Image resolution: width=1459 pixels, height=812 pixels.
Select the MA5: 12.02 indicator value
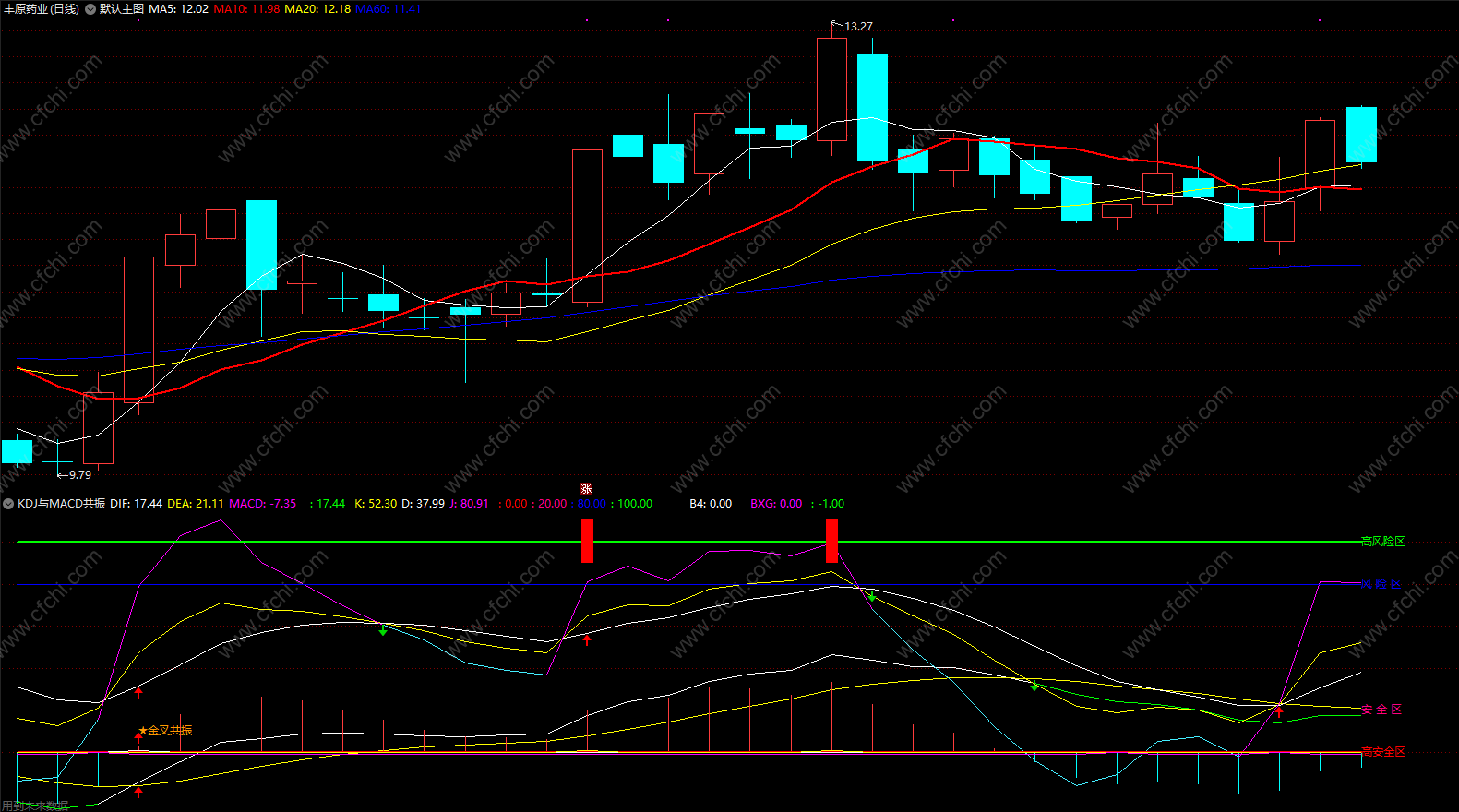(179, 9)
